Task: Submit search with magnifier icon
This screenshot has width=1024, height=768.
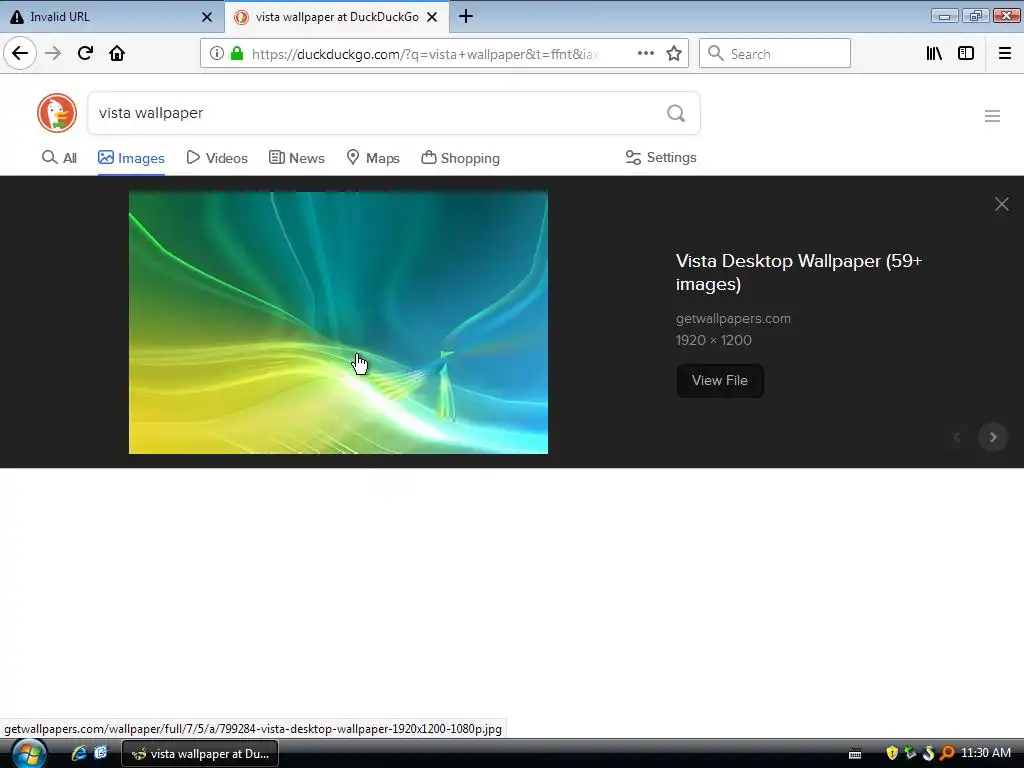Action: pyautogui.click(x=676, y=114)
